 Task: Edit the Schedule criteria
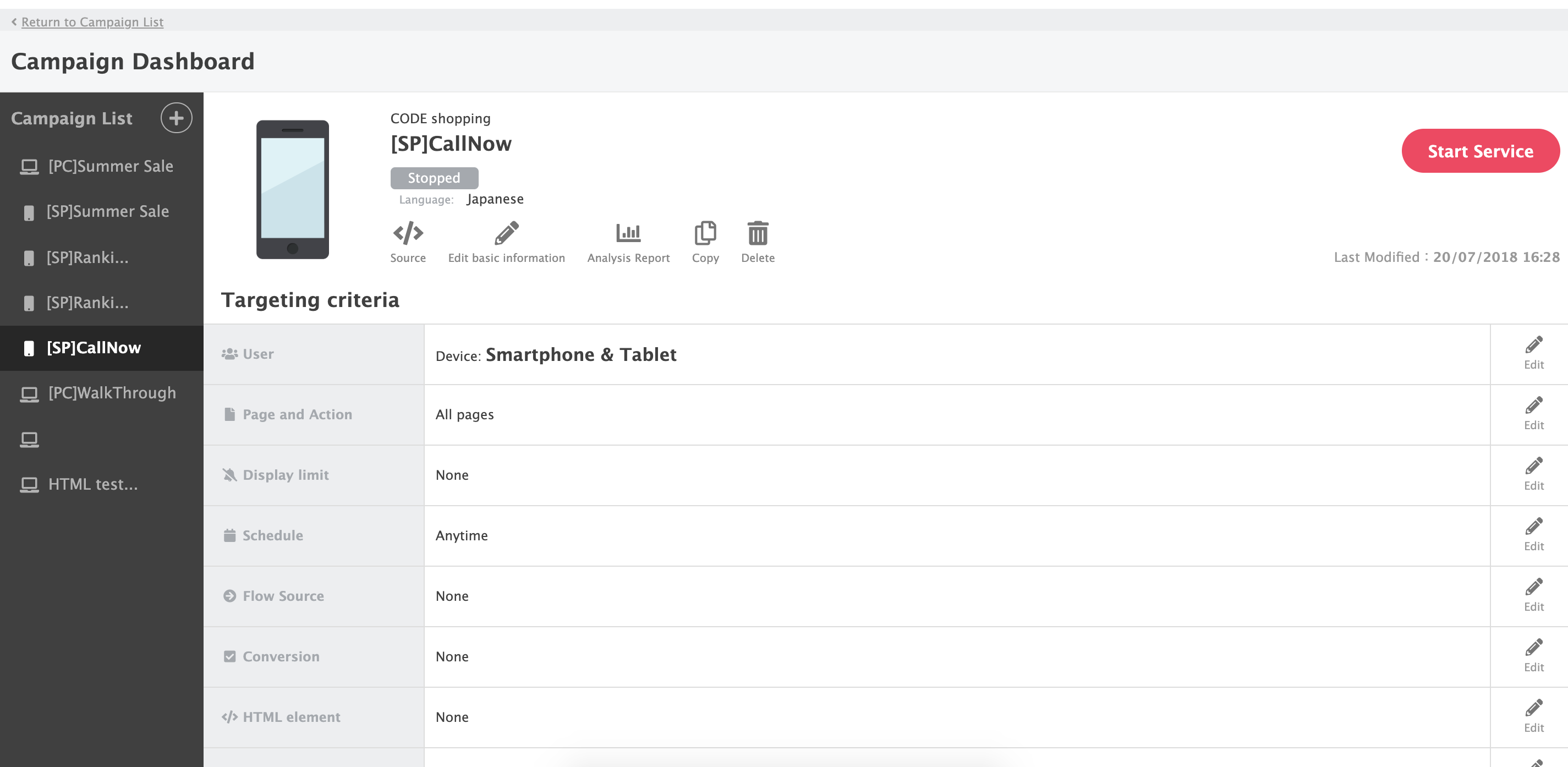click(x=1533, y=535)
